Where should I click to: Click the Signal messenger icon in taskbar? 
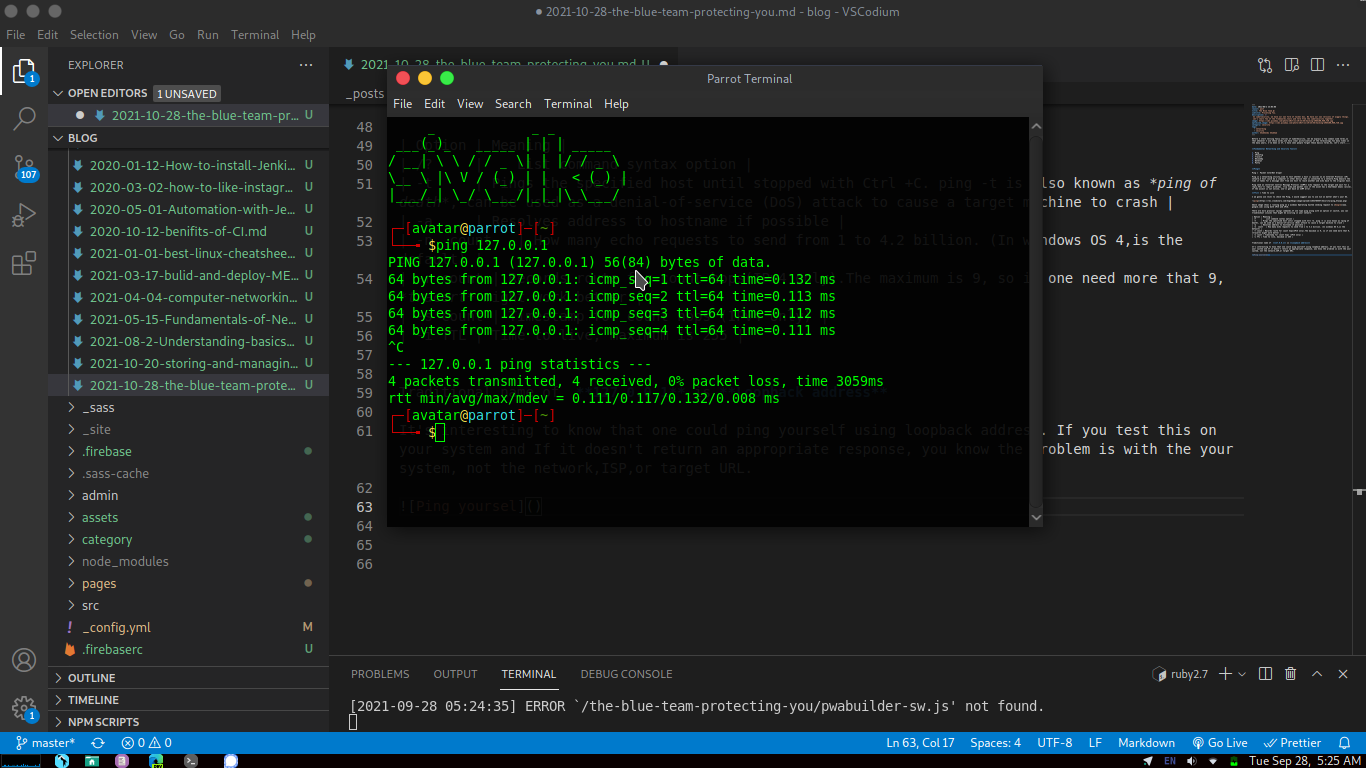coord(231,761)
